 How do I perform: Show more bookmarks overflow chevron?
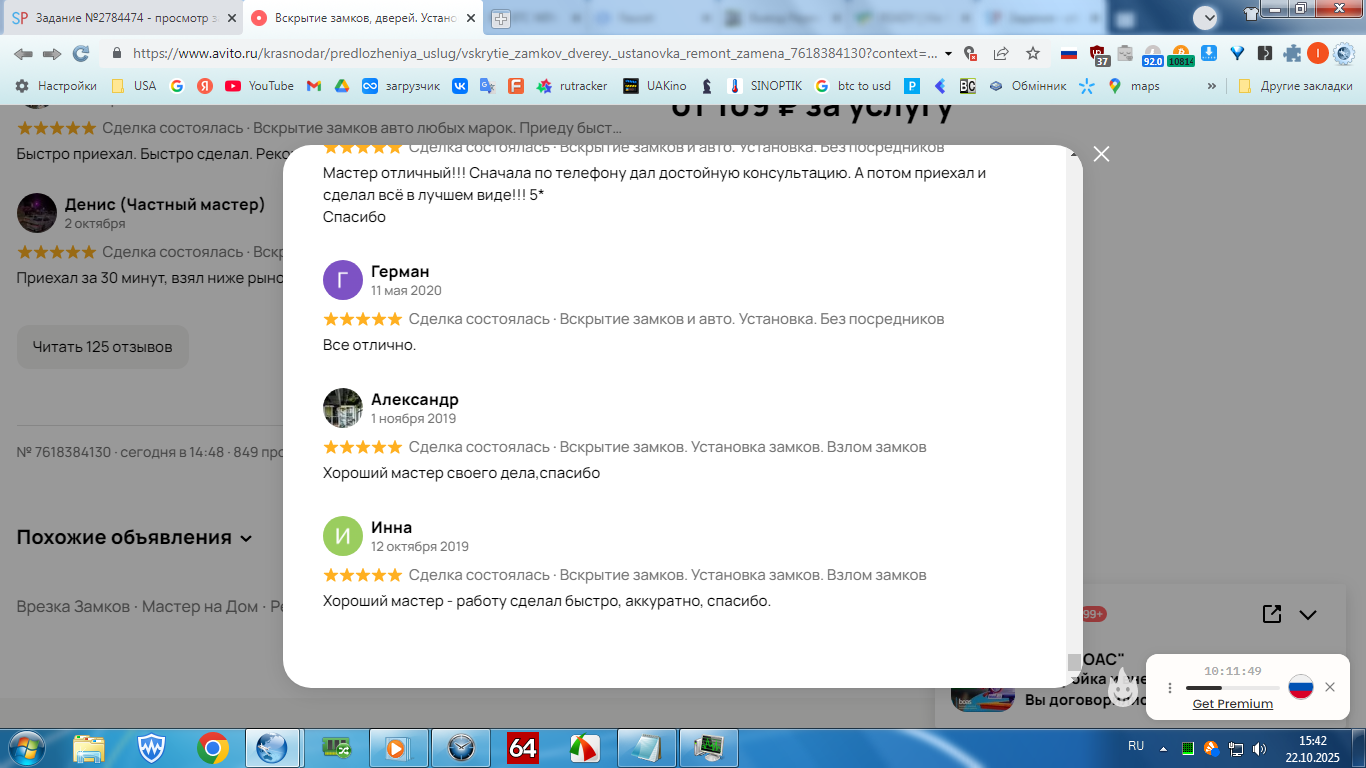pyautogui.click(x=1212, y=86)
